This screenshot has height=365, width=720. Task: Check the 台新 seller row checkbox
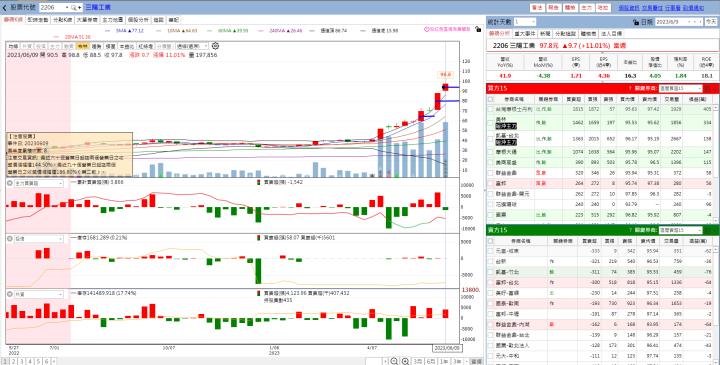[x=491, y=261]
